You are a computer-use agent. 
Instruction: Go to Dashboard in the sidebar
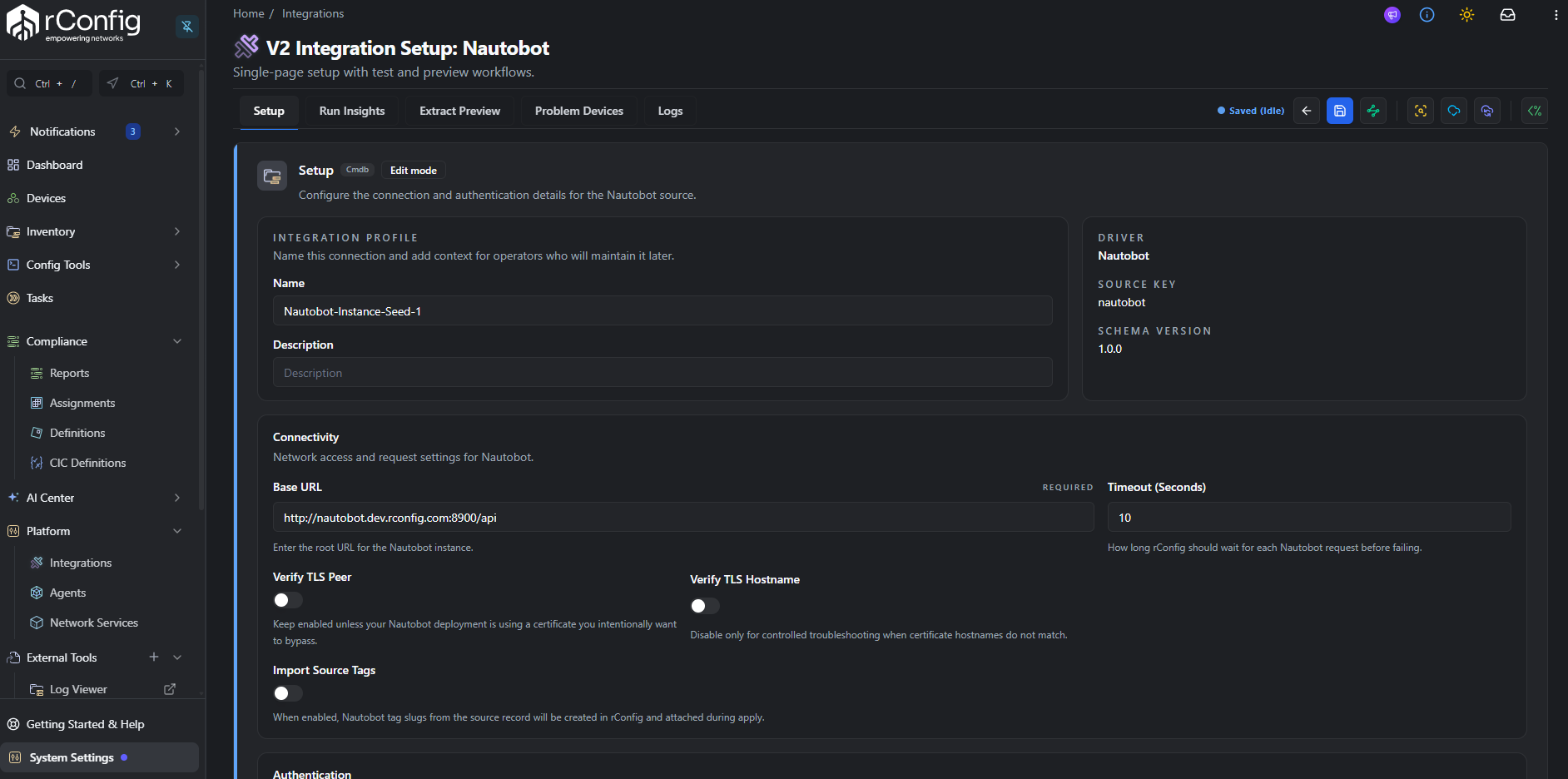click(x=54, y=165)
